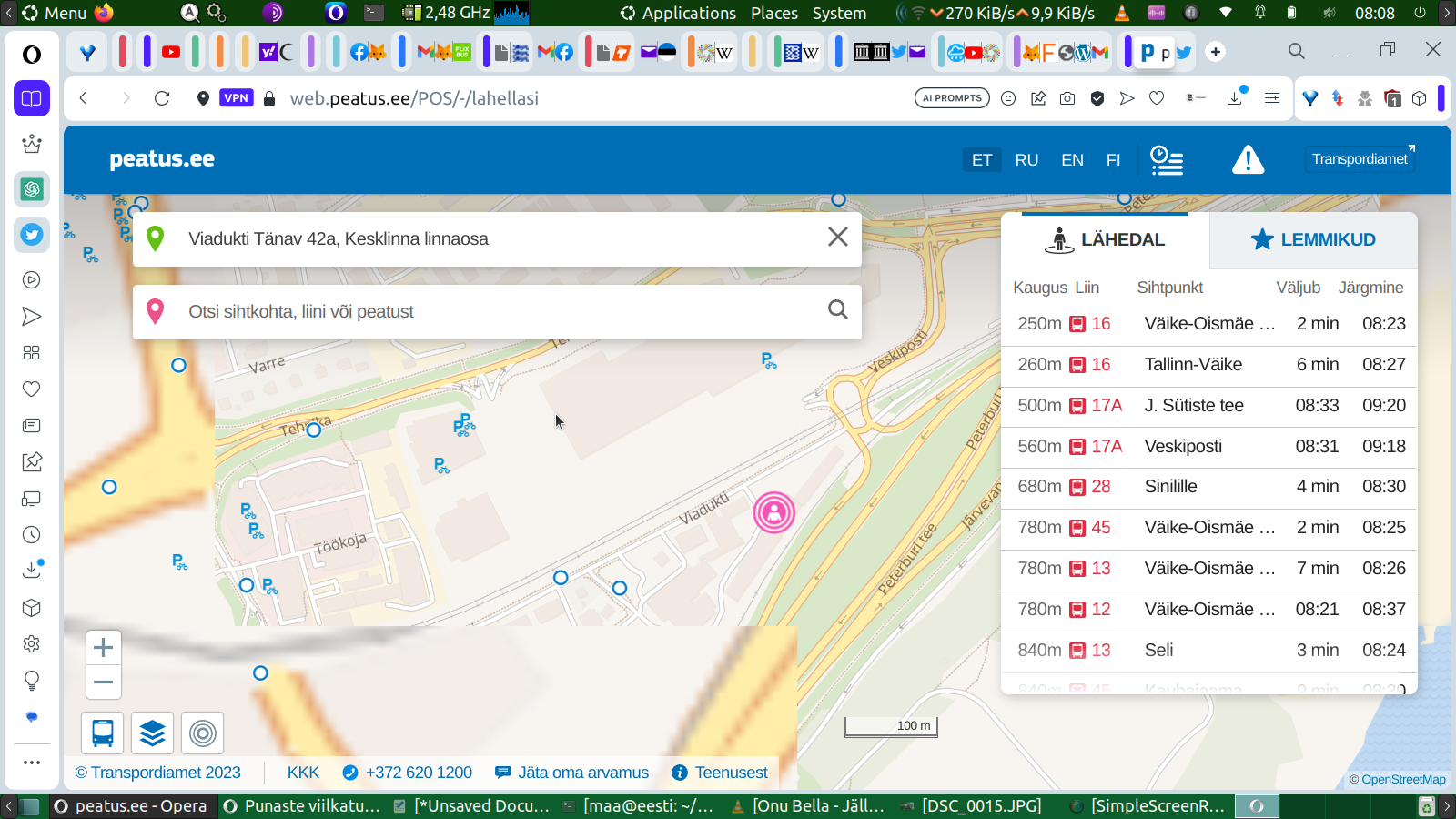This screenshot has width=1456, height=819.
Task: Open Settings gear in Opera sidebar
Action: [x=32, y=644]
